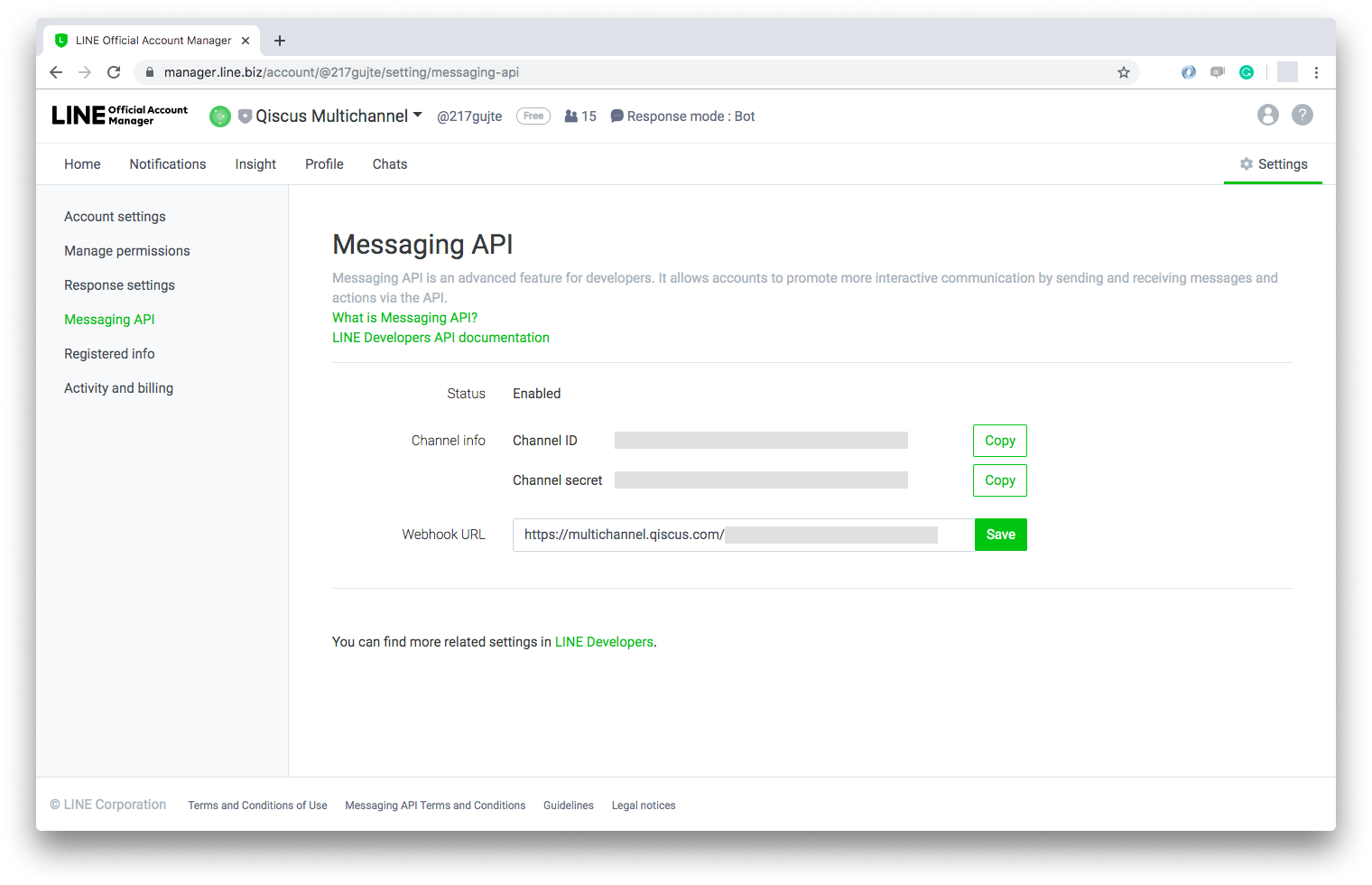This screenshot has height=885, width=1372.
Task: Save the Webhook URL
Action: point(1001,535)
